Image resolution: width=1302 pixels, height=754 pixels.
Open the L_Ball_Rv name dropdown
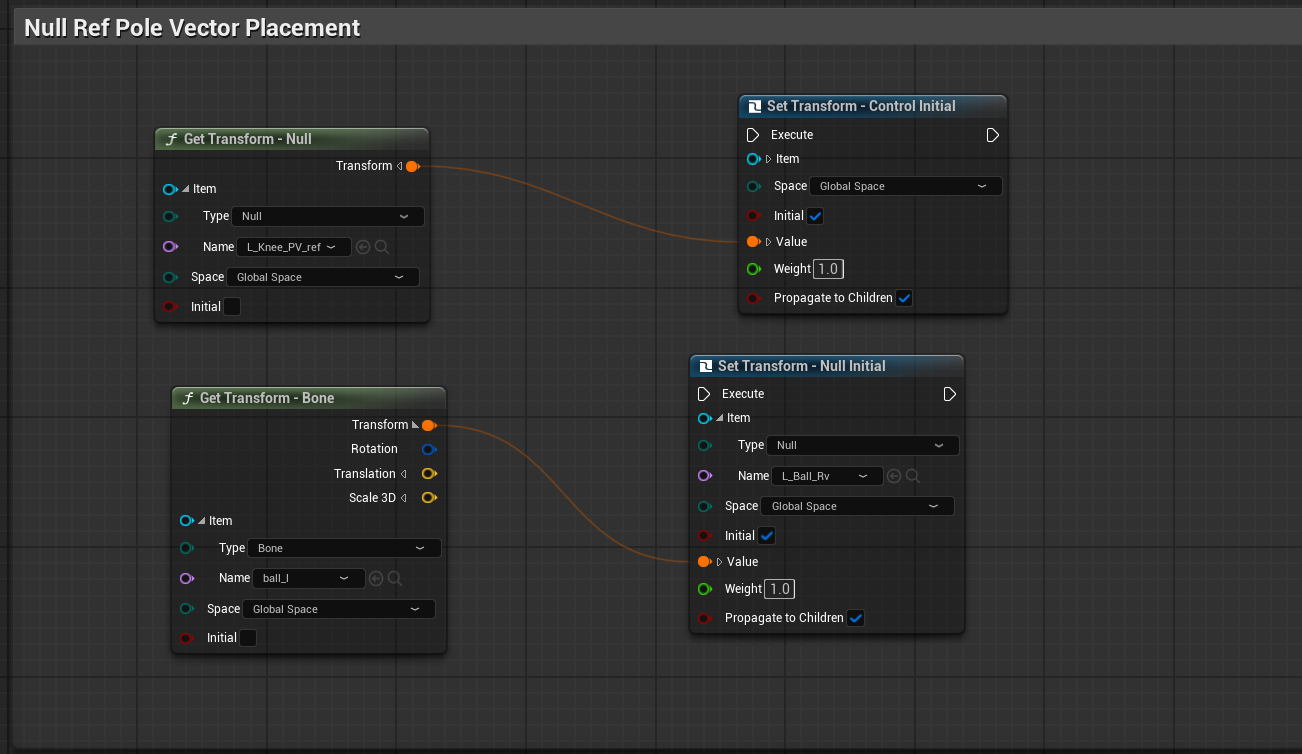[x=825, y=476]
